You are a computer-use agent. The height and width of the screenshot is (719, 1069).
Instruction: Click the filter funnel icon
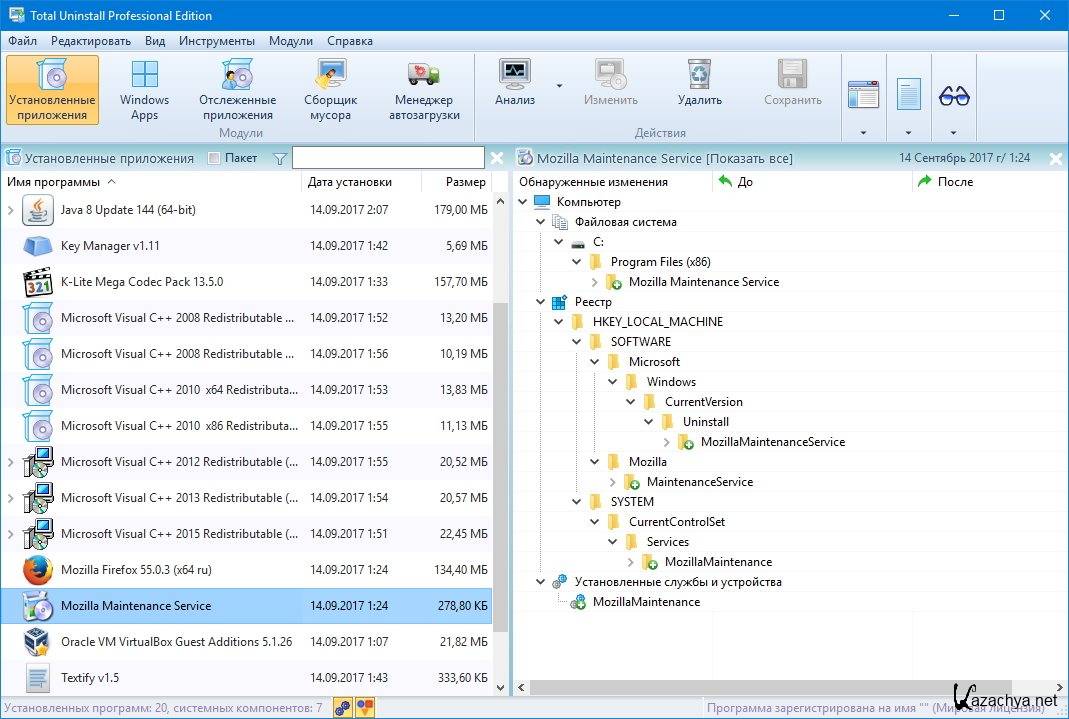coord(280,158)
